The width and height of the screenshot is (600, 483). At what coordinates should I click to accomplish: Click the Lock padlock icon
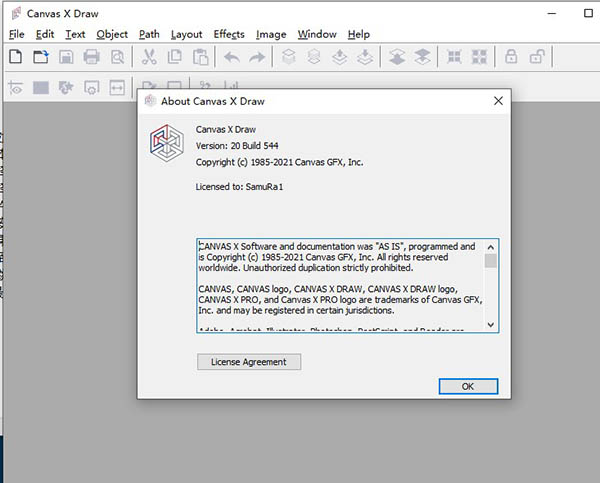coord(511,56)
